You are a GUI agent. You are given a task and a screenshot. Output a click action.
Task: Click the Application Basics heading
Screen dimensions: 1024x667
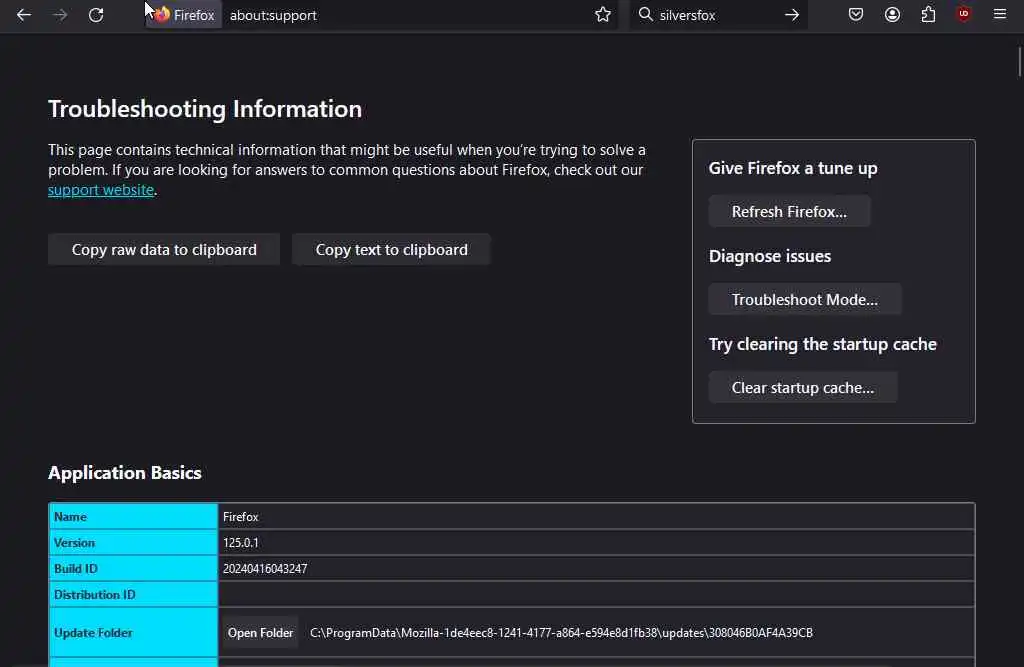[x=125, y=473]
